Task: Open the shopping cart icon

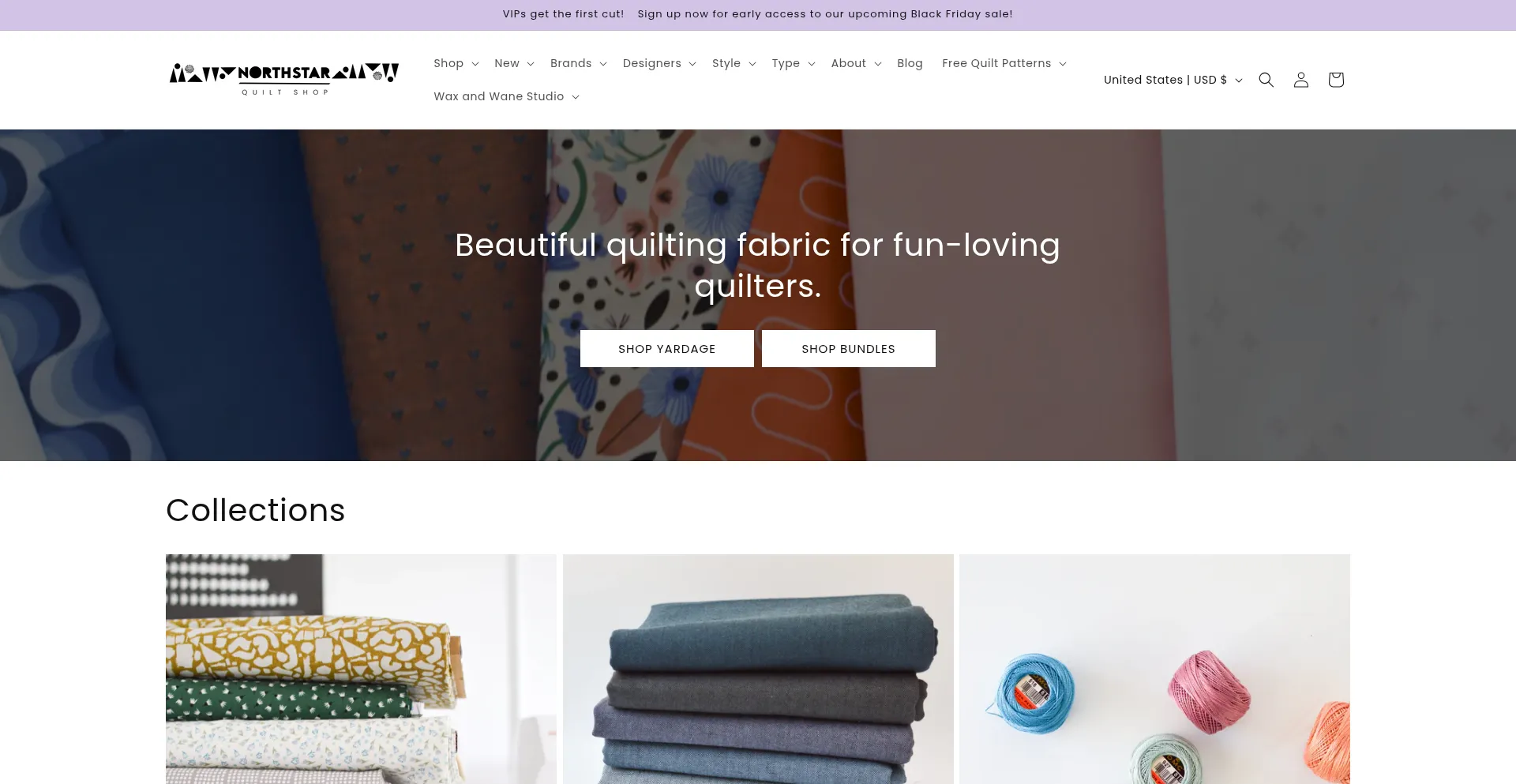Action: pyautogui.click(x=1335, y=80)
